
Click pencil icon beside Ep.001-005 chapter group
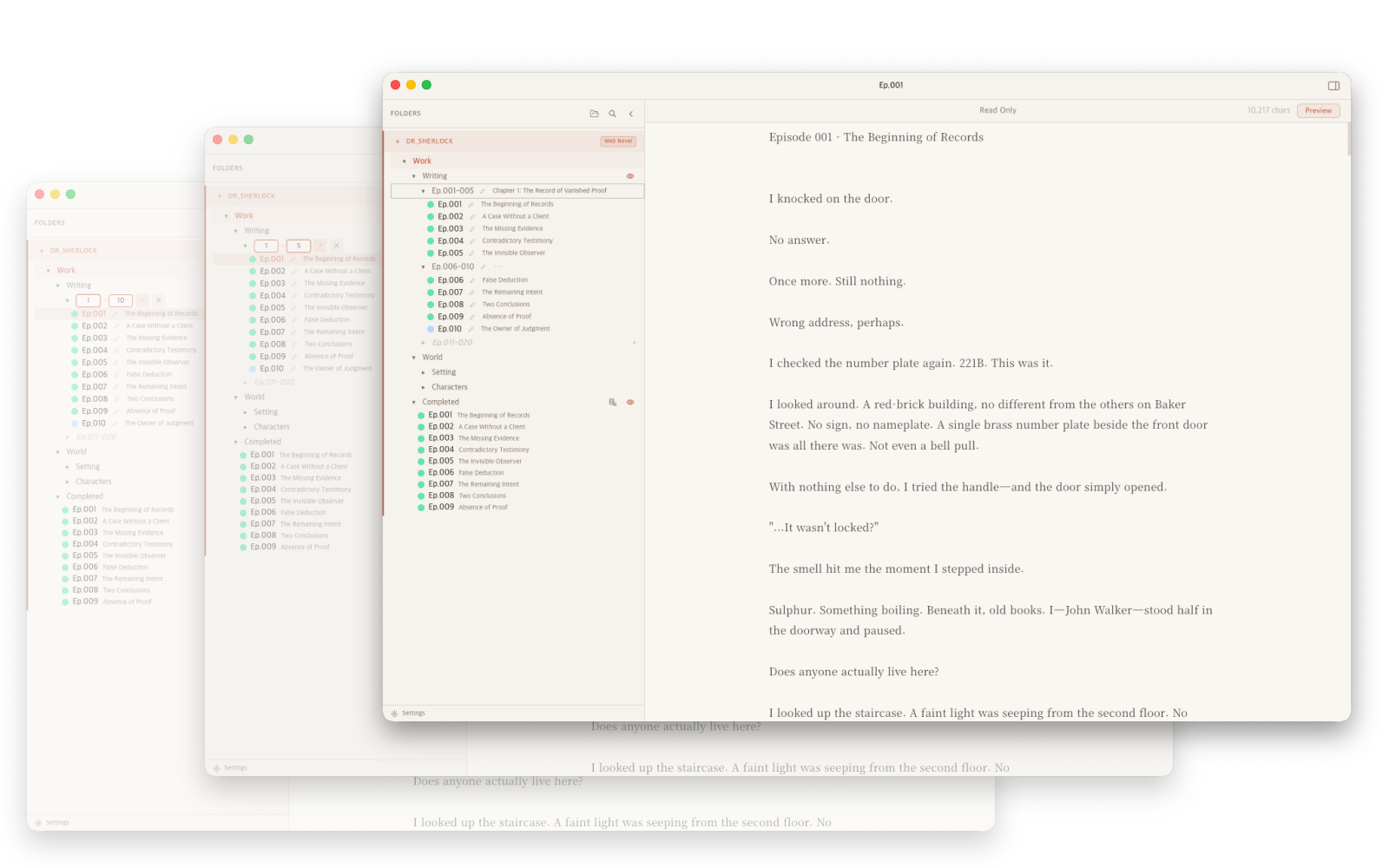pos(483,191)
